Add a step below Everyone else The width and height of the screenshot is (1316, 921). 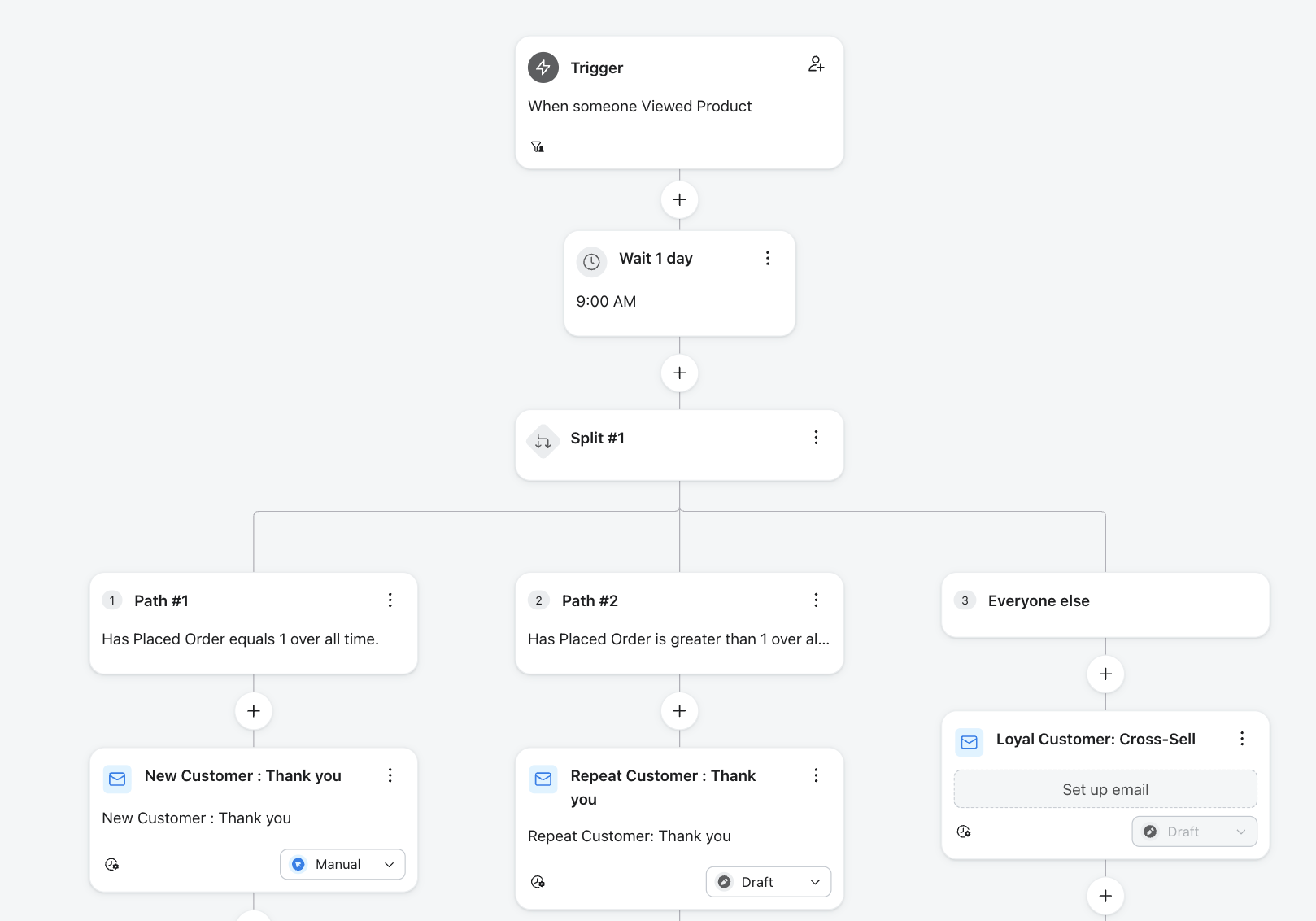pyautogui.click(x=1105, y=674)
